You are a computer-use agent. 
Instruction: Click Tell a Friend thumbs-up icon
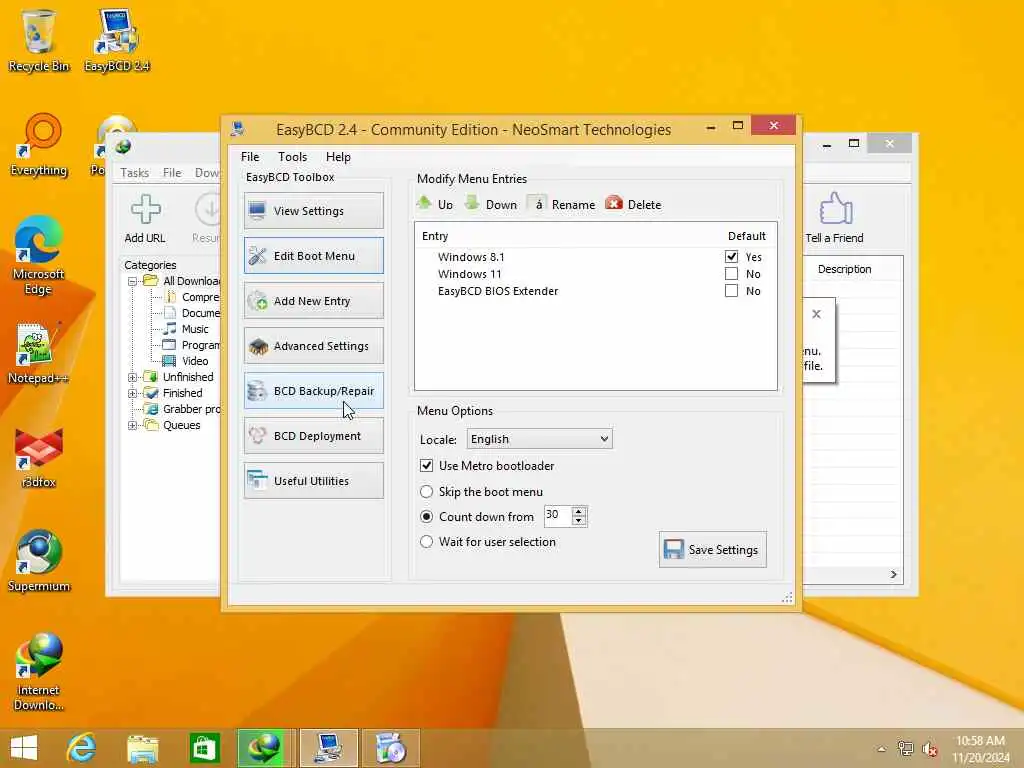pos(835,208)
